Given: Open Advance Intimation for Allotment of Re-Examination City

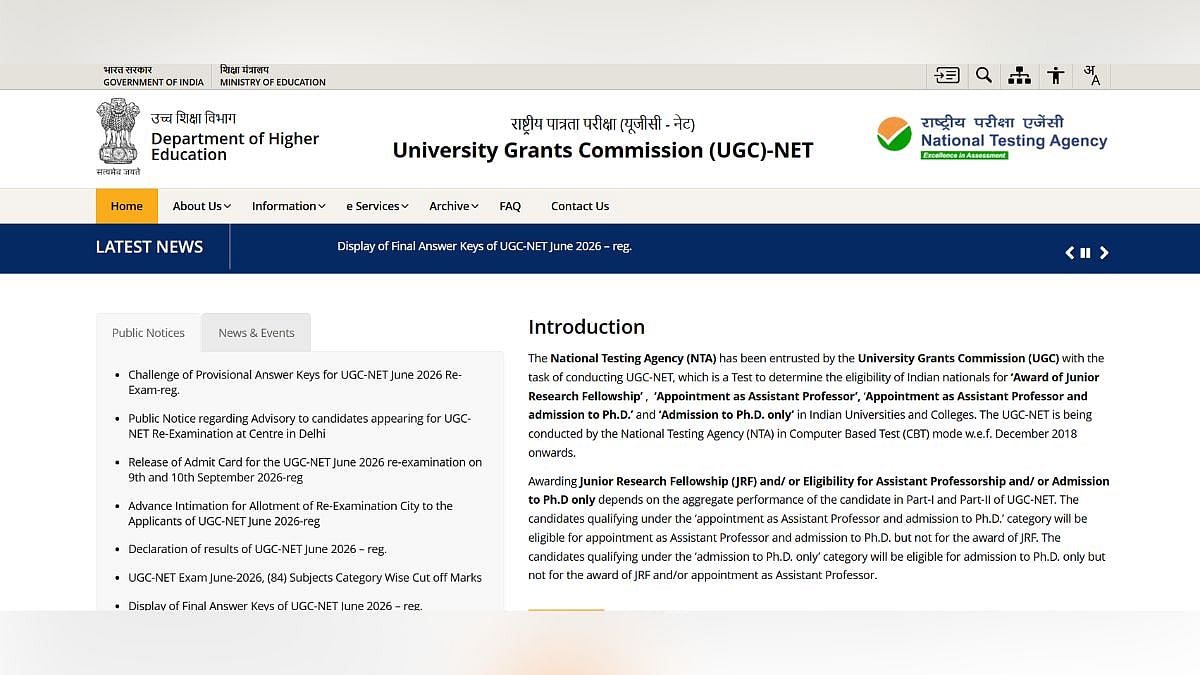Looking at the screenshot, I should 290,514.
